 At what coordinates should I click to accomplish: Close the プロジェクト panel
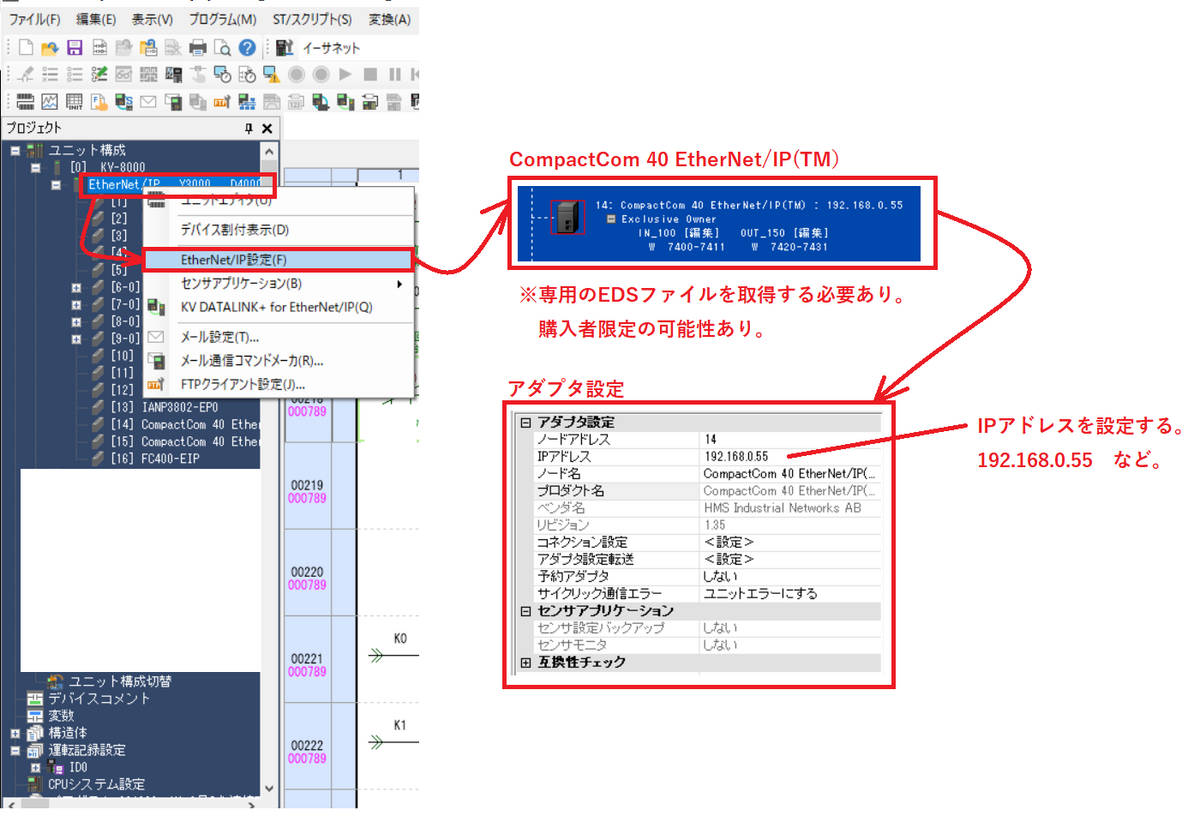(x=267, y=128)
